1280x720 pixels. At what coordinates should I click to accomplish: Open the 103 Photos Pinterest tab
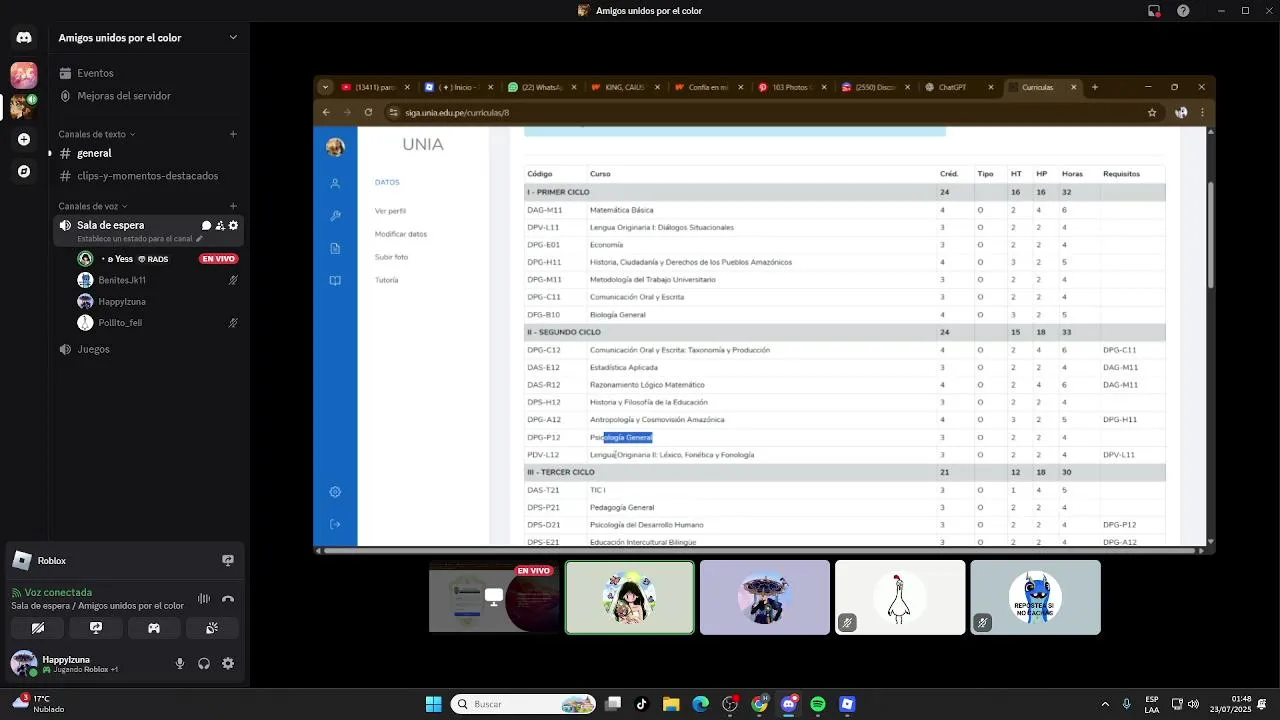pos(791,87)
